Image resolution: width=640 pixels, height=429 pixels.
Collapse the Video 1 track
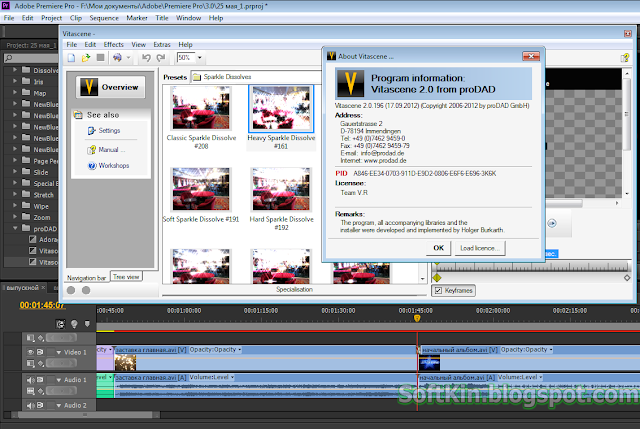pos(59,352)
